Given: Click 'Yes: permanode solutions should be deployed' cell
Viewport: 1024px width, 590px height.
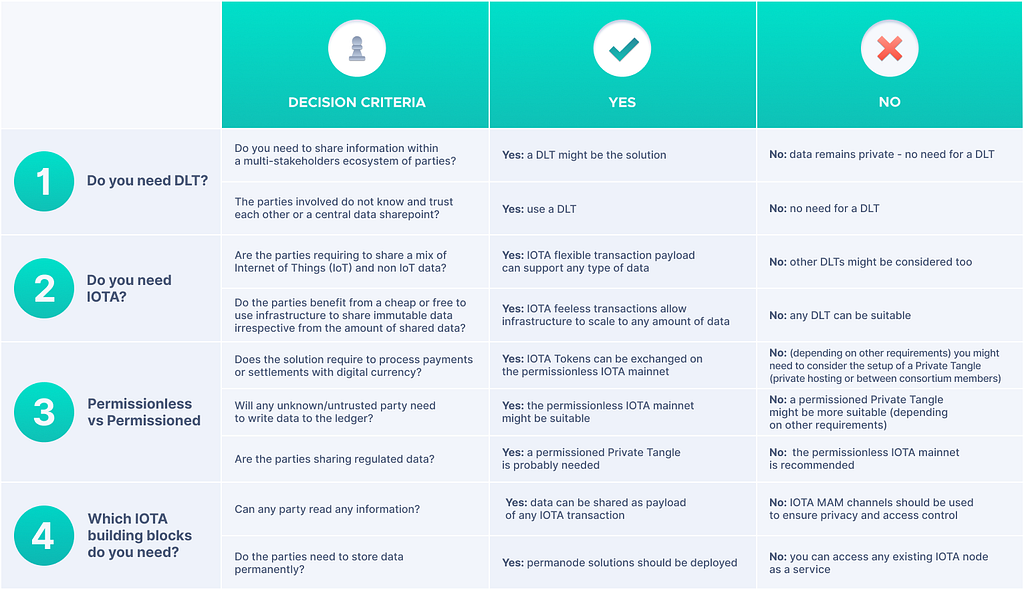Looking at the screenshot, I should point(621,563).
